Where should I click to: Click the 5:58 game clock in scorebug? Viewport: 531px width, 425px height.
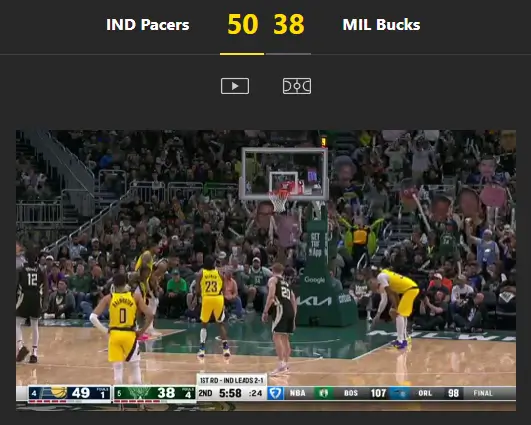(x=230, y=393)
